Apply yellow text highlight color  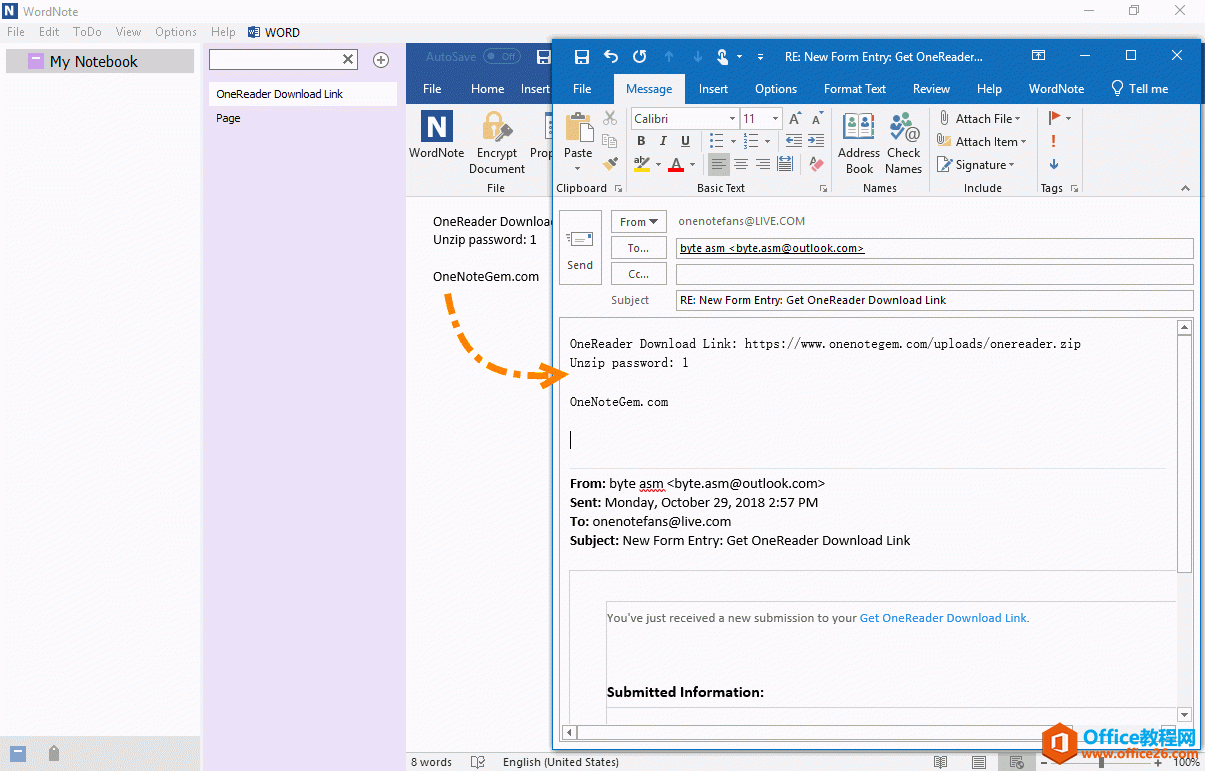(x=642, y=164)
